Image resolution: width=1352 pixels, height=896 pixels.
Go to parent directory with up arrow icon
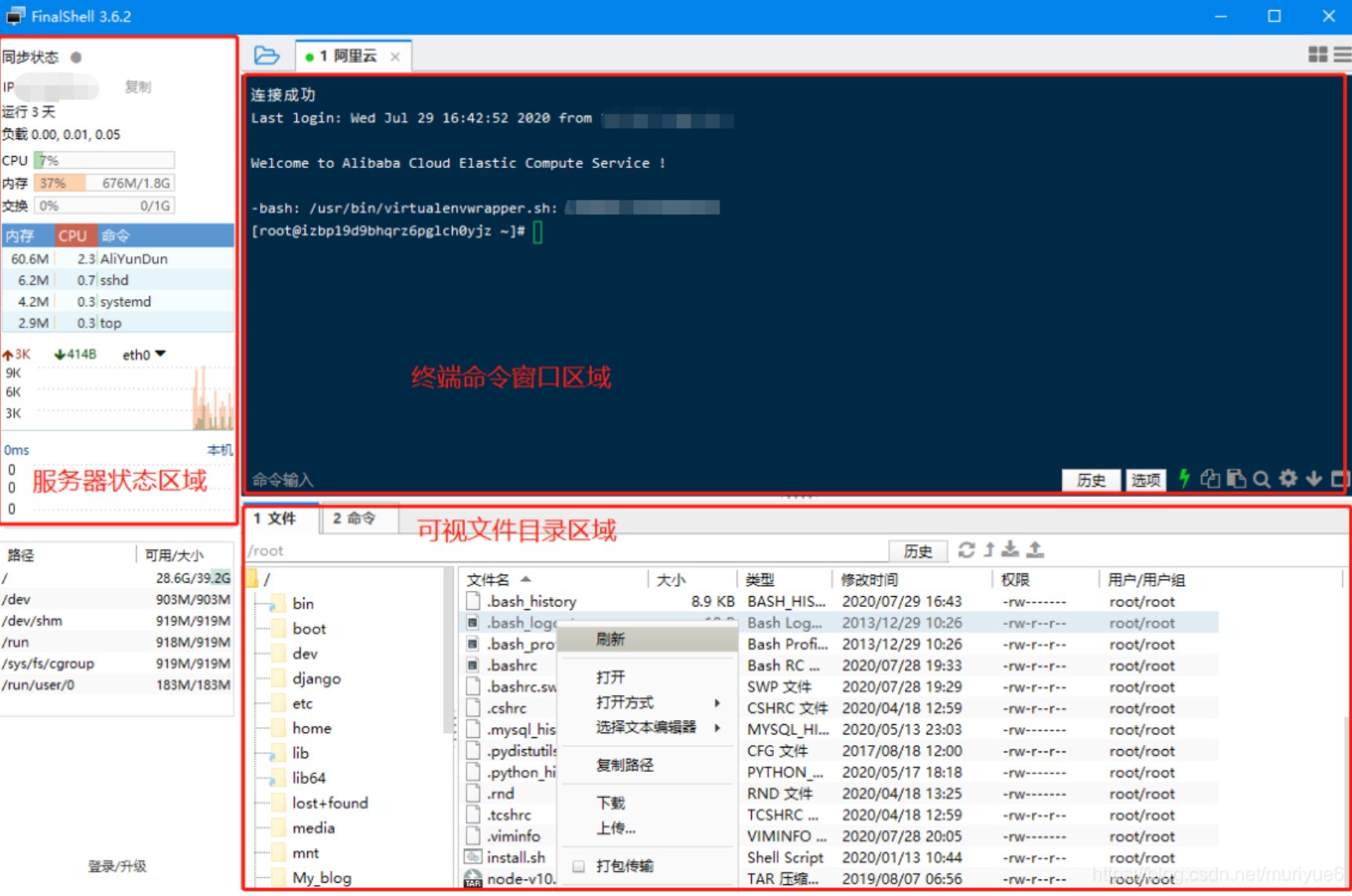click(x=989, y=550)
